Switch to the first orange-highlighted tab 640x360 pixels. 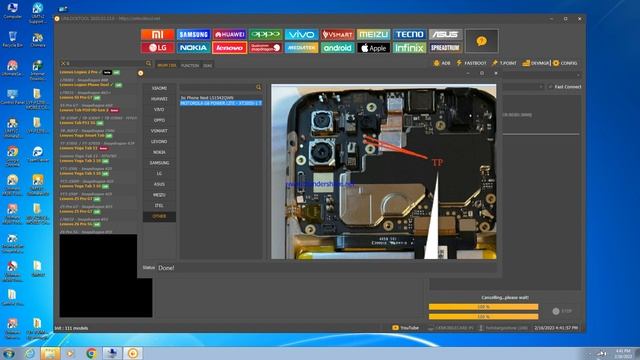coord(167,65)
